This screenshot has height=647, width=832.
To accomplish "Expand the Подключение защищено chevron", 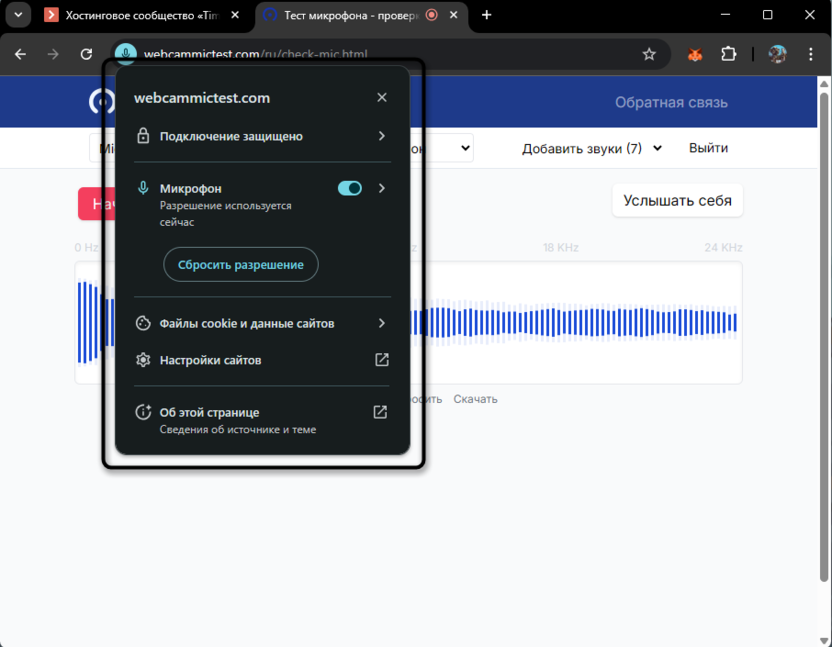I will click(x=382, y=136).
